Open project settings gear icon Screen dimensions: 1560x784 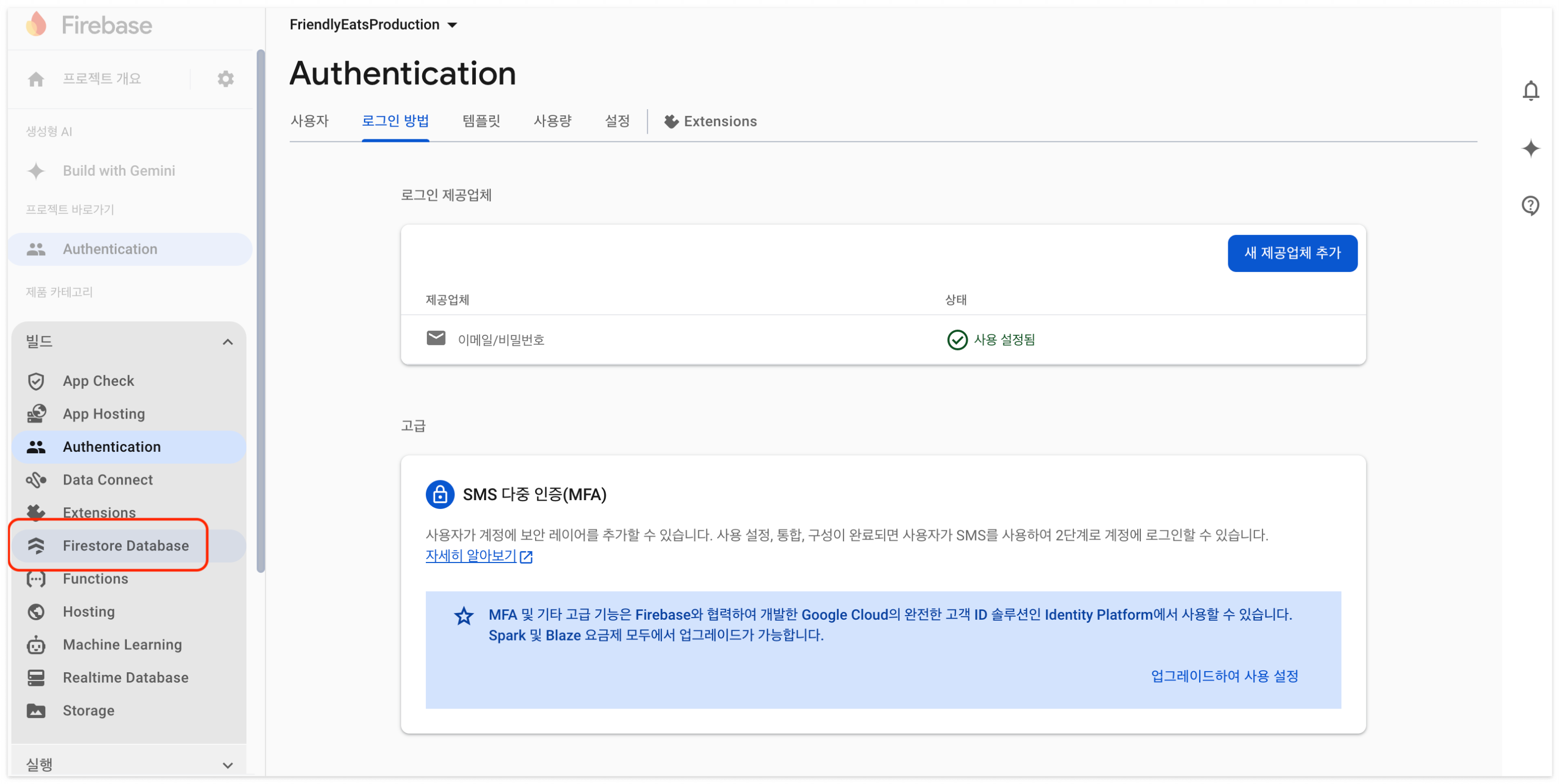225,79
